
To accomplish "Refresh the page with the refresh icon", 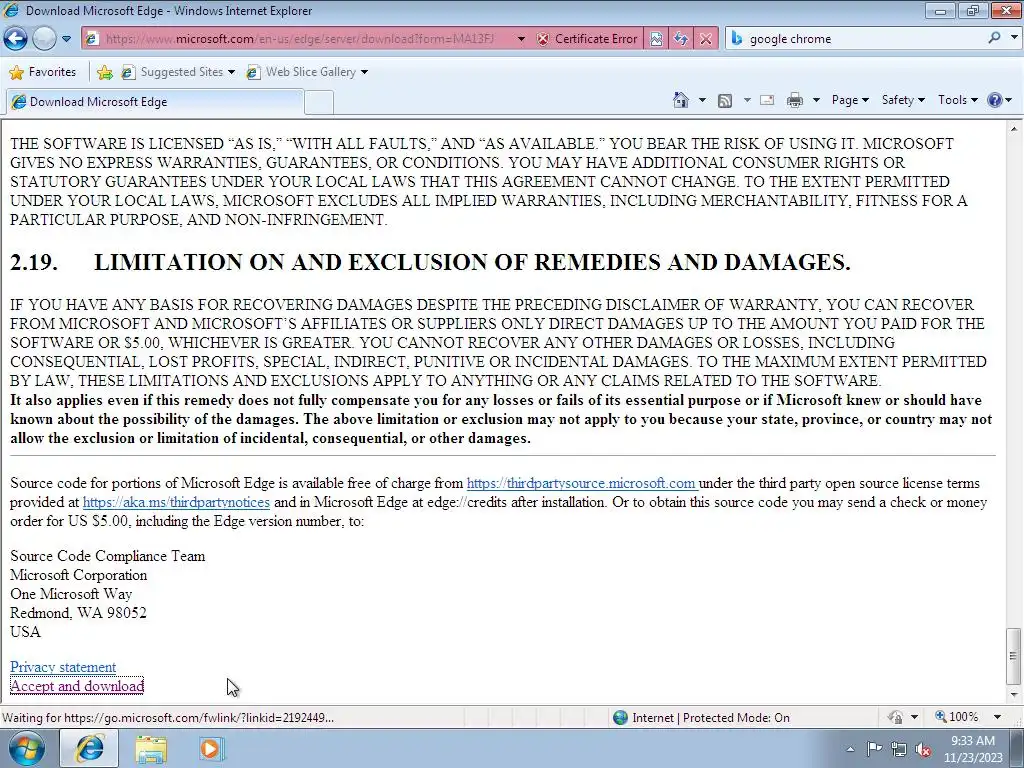I will tap(681, 39).
